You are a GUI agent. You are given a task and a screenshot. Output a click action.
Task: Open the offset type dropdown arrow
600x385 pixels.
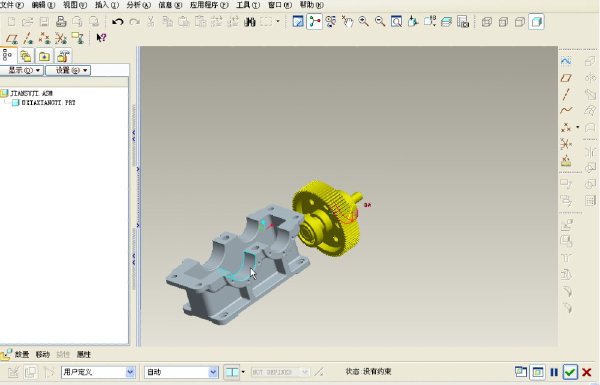(243, 372)
